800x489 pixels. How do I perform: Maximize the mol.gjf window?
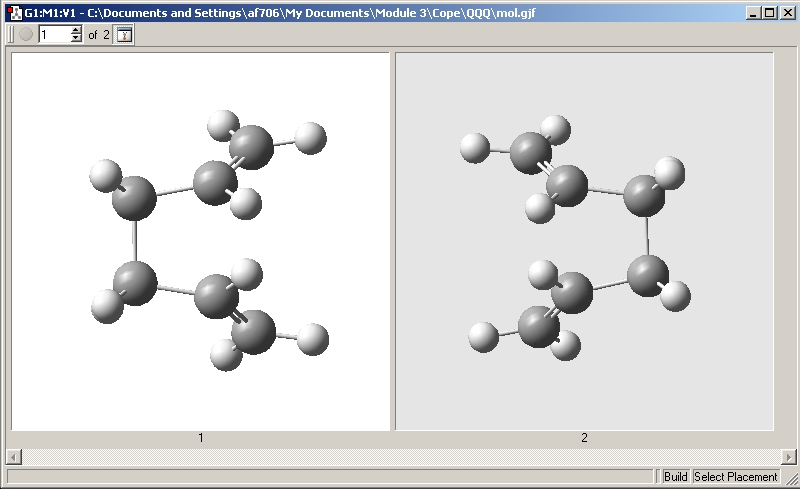770,13
